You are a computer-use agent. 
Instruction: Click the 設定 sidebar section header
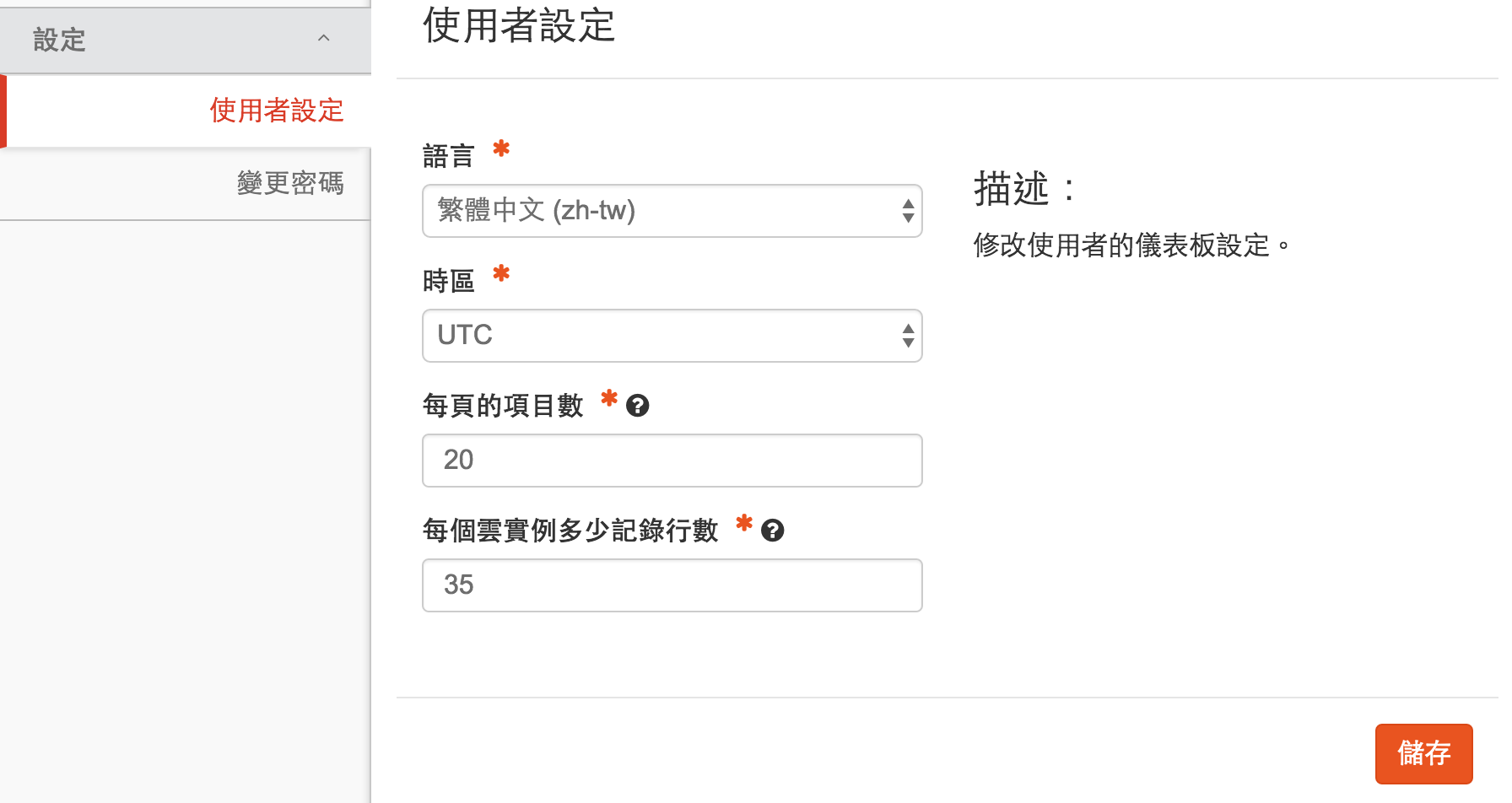(59, 40)
